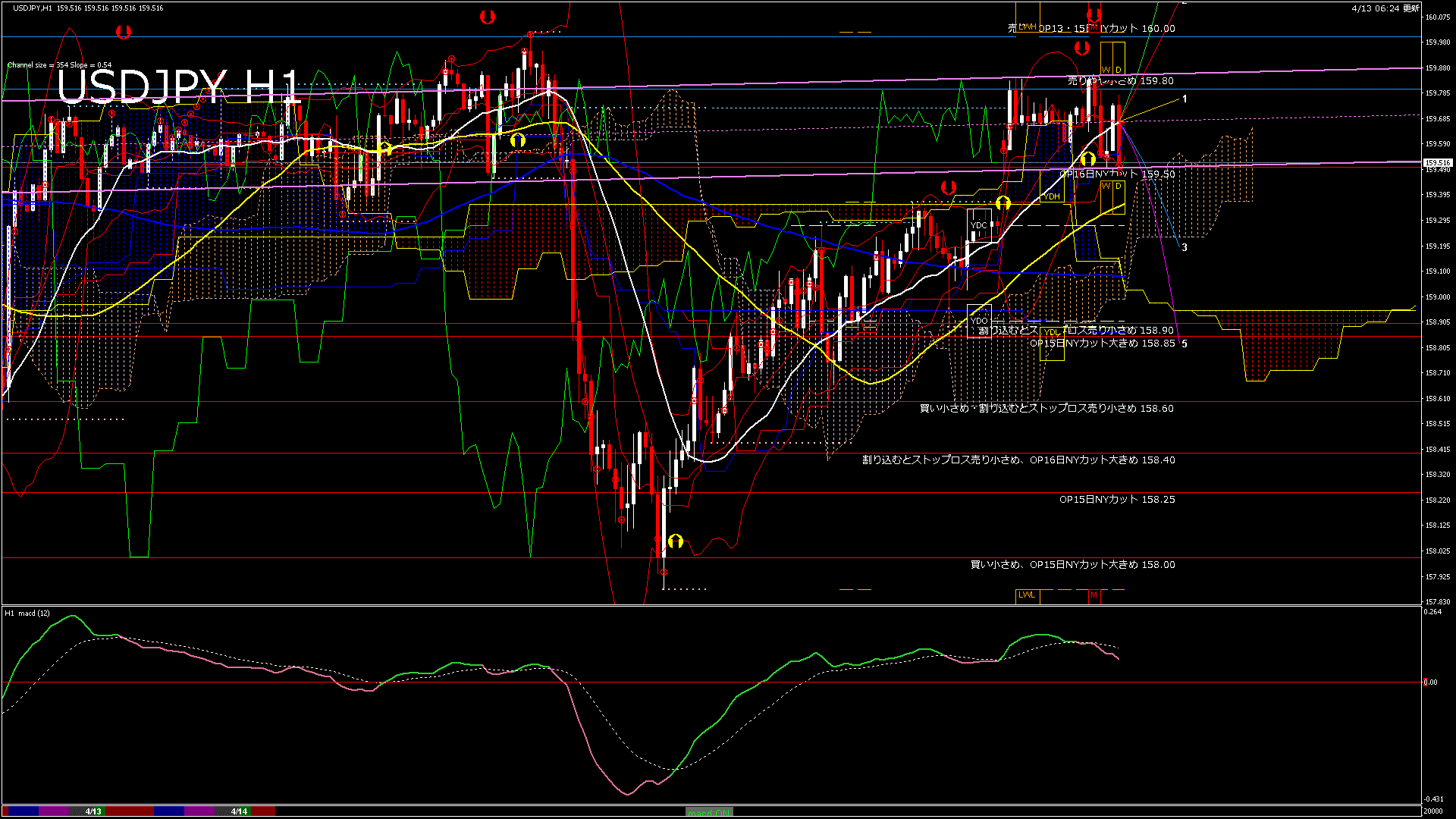The image size is (1456, 819).
Task: Click the H1 macd (12) indicator label
Action: [27, 613]
